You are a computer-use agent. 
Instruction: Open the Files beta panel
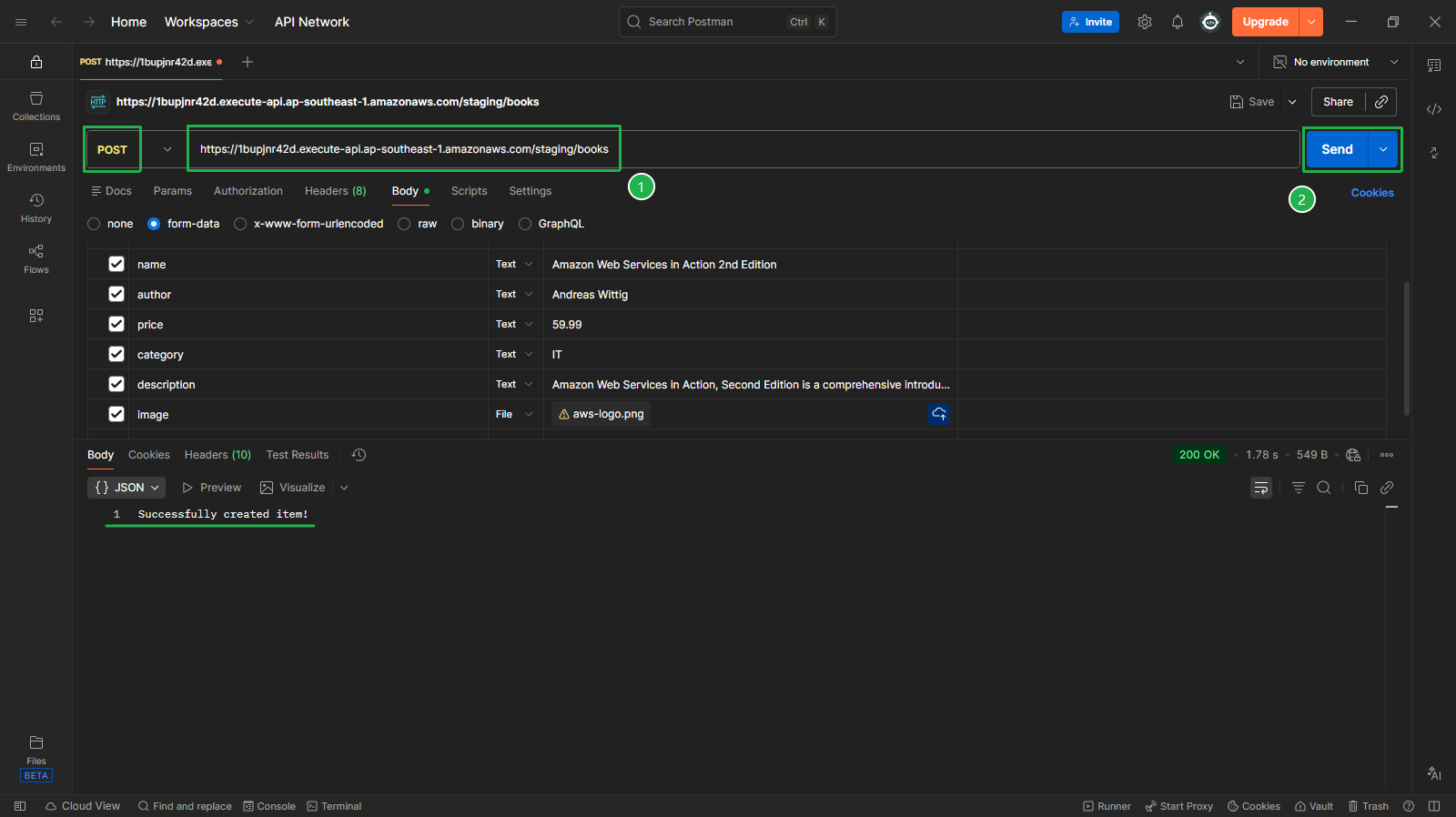pyautogui.click(x=36, y=758)
